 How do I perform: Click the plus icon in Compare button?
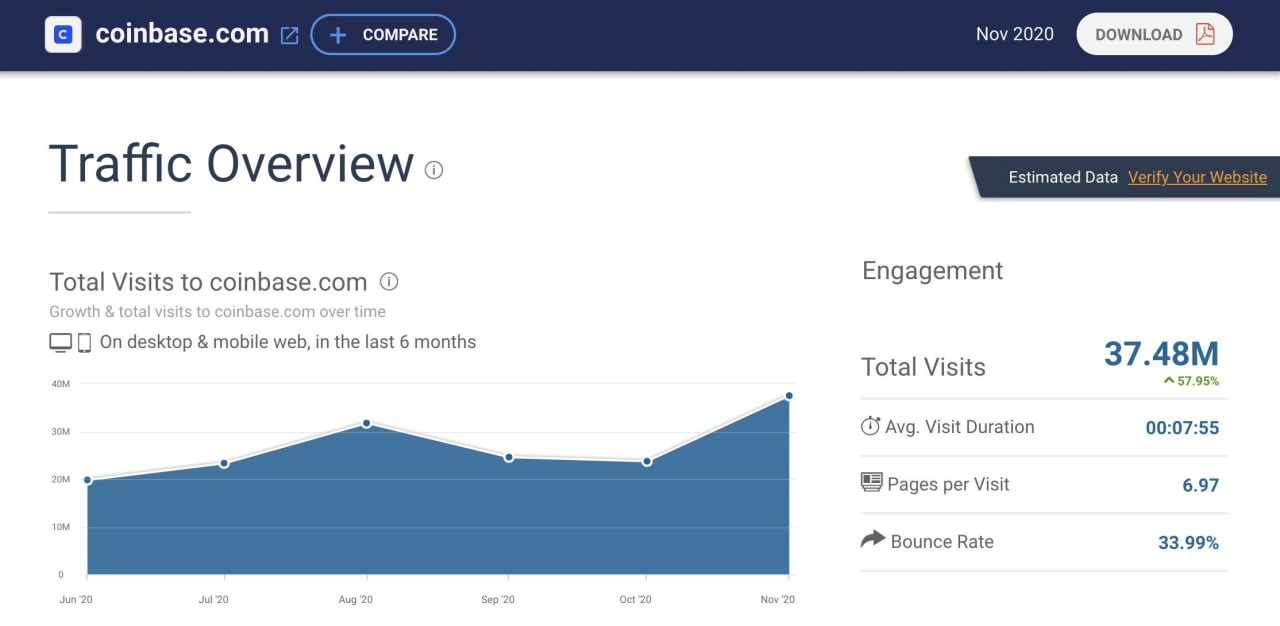click(x=338, y=35)
